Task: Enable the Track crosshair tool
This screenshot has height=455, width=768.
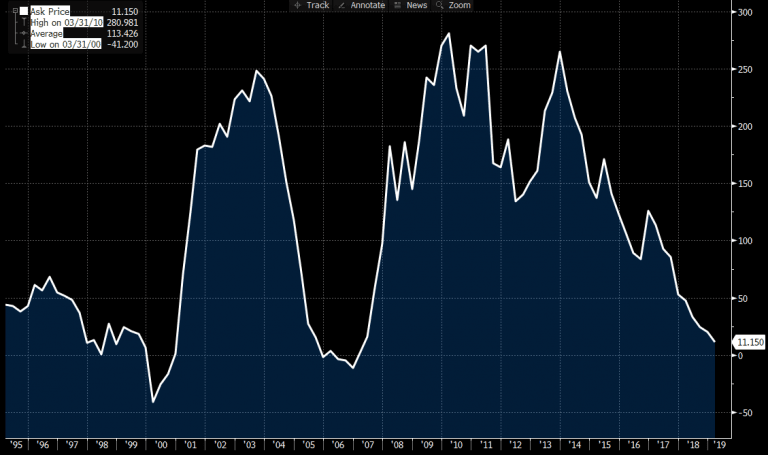Action: point(311,6)
